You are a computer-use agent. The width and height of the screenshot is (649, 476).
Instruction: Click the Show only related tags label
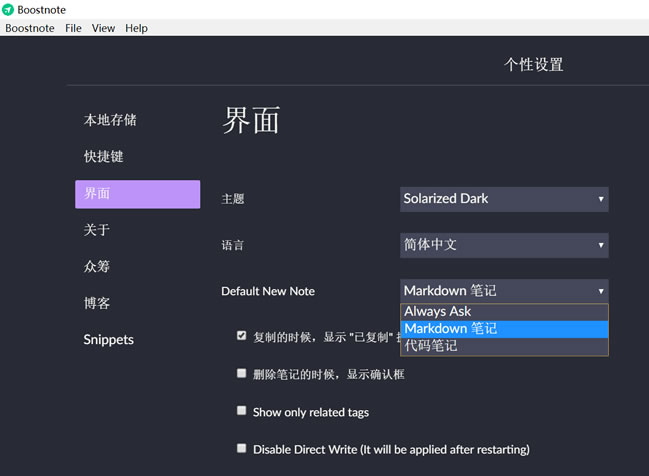click(311, 412)
